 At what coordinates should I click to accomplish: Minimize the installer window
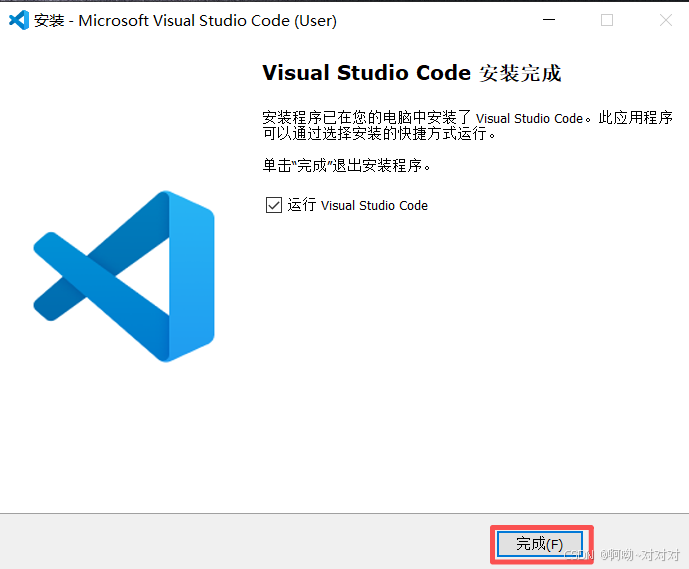[549, 20]
